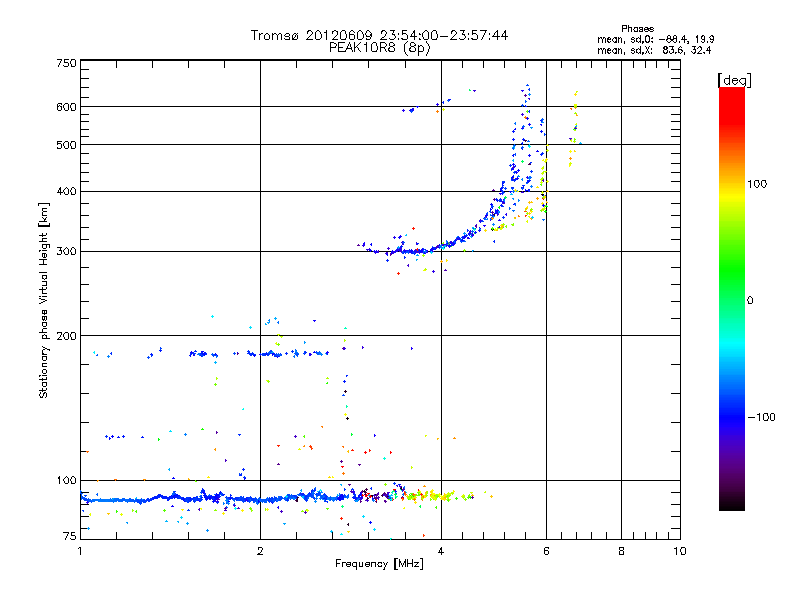Click the '[deg]' colorbar unit label
The height and width of the screenshot is (600, 800).
tap(734, 80)
